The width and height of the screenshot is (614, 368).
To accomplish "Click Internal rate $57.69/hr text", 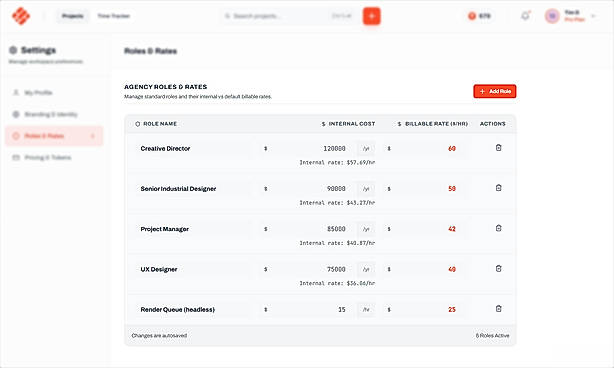I will pyautogui.click(x=337, y=162).
